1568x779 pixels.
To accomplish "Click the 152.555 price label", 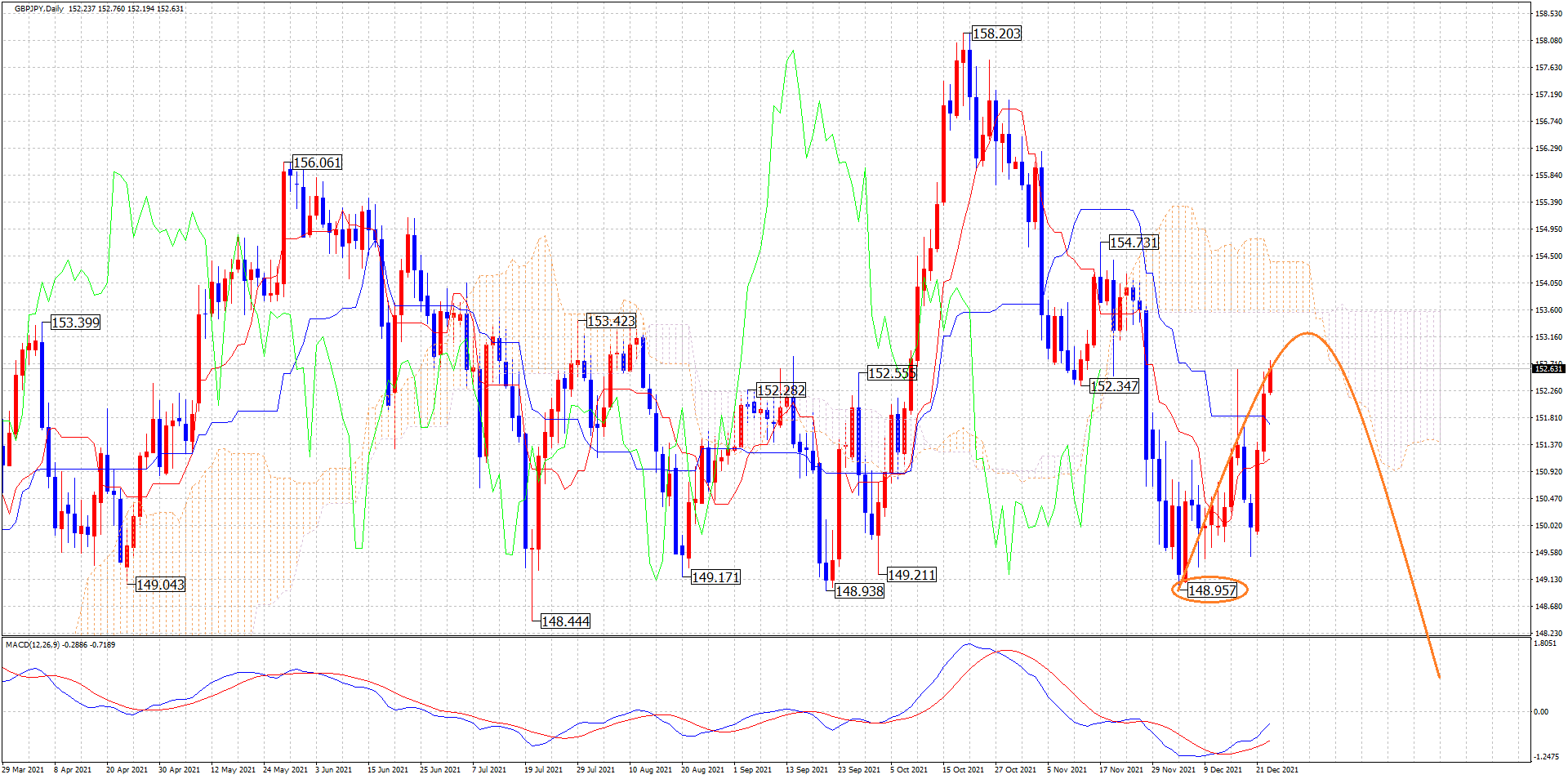I will tap(892, 373).
